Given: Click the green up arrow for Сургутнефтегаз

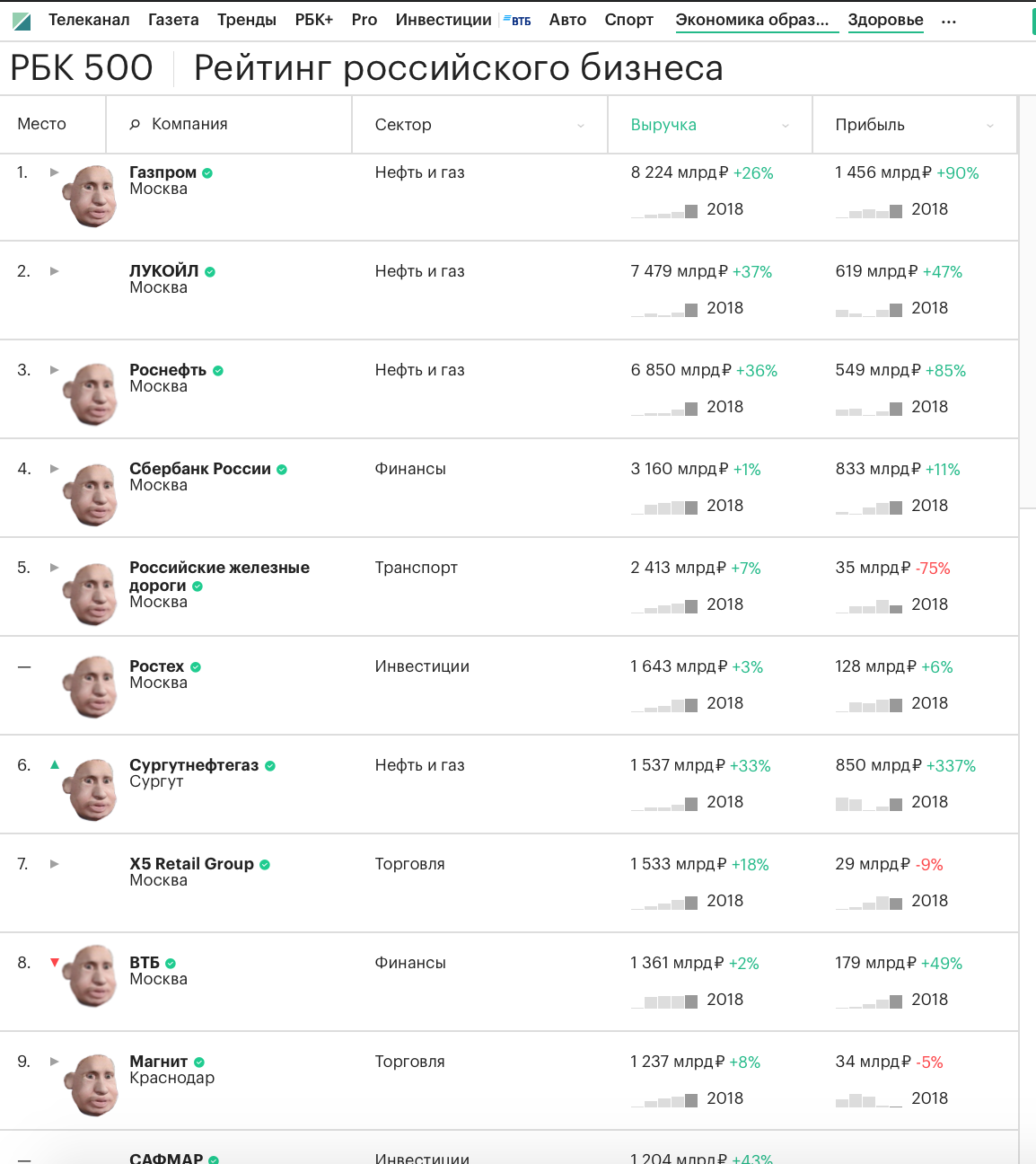Looking at the screenshot, I should pyautogui.click(x=55, y=765).
